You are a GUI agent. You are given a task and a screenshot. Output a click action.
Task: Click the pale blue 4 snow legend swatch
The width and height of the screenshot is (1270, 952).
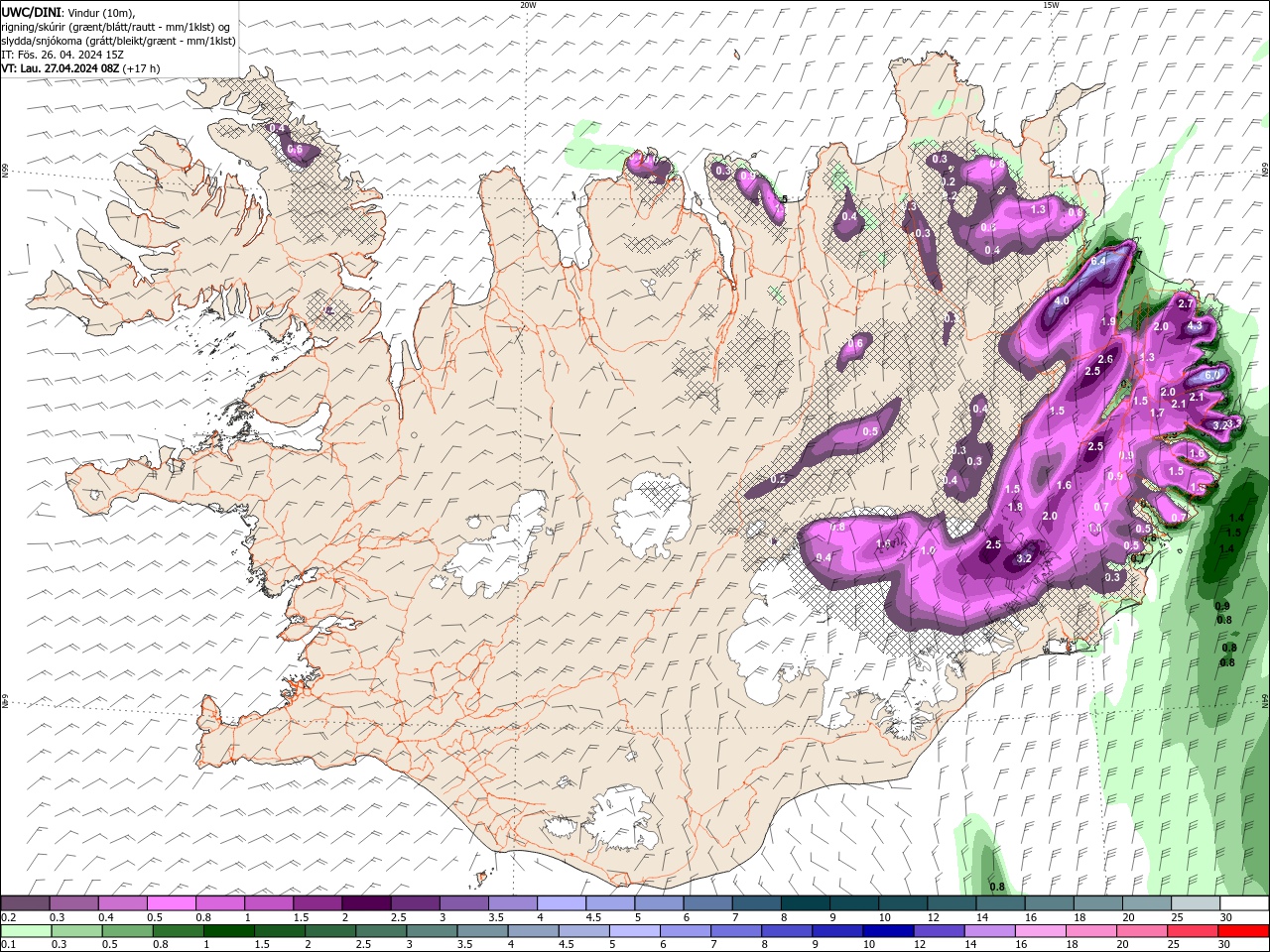tap(561, 903)
